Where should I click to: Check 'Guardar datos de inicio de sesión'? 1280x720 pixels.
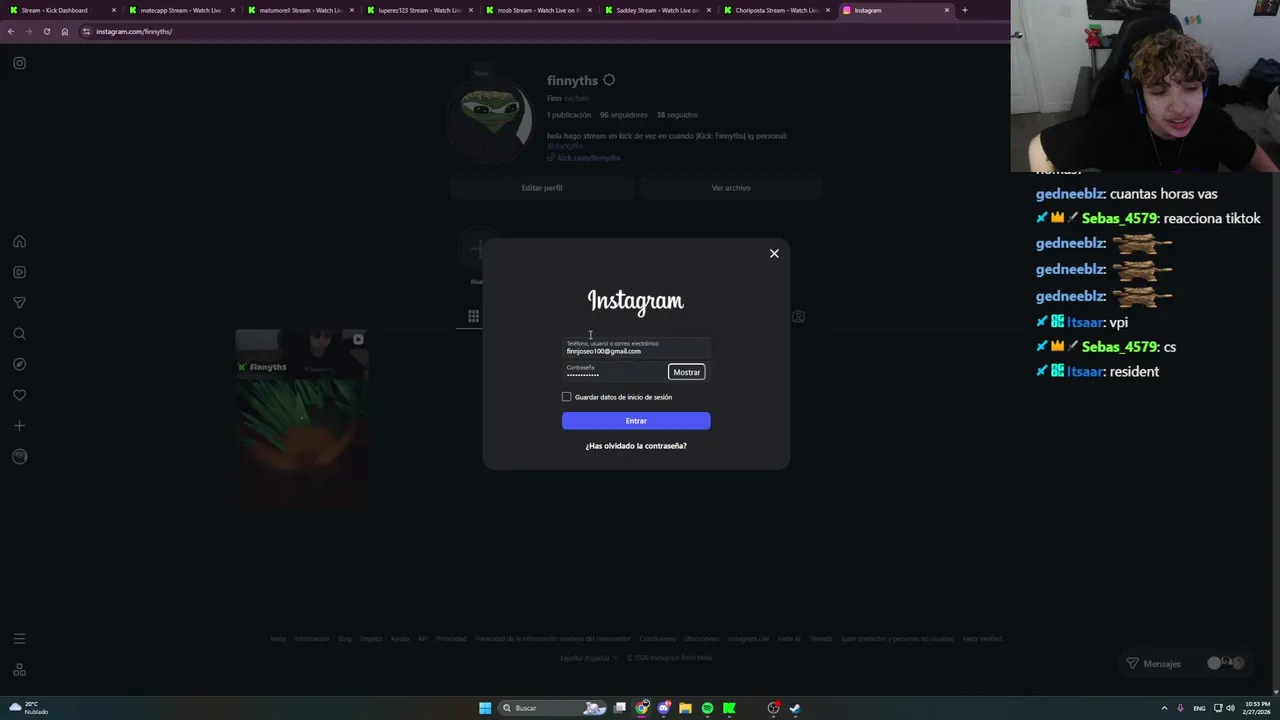point(567,397)
